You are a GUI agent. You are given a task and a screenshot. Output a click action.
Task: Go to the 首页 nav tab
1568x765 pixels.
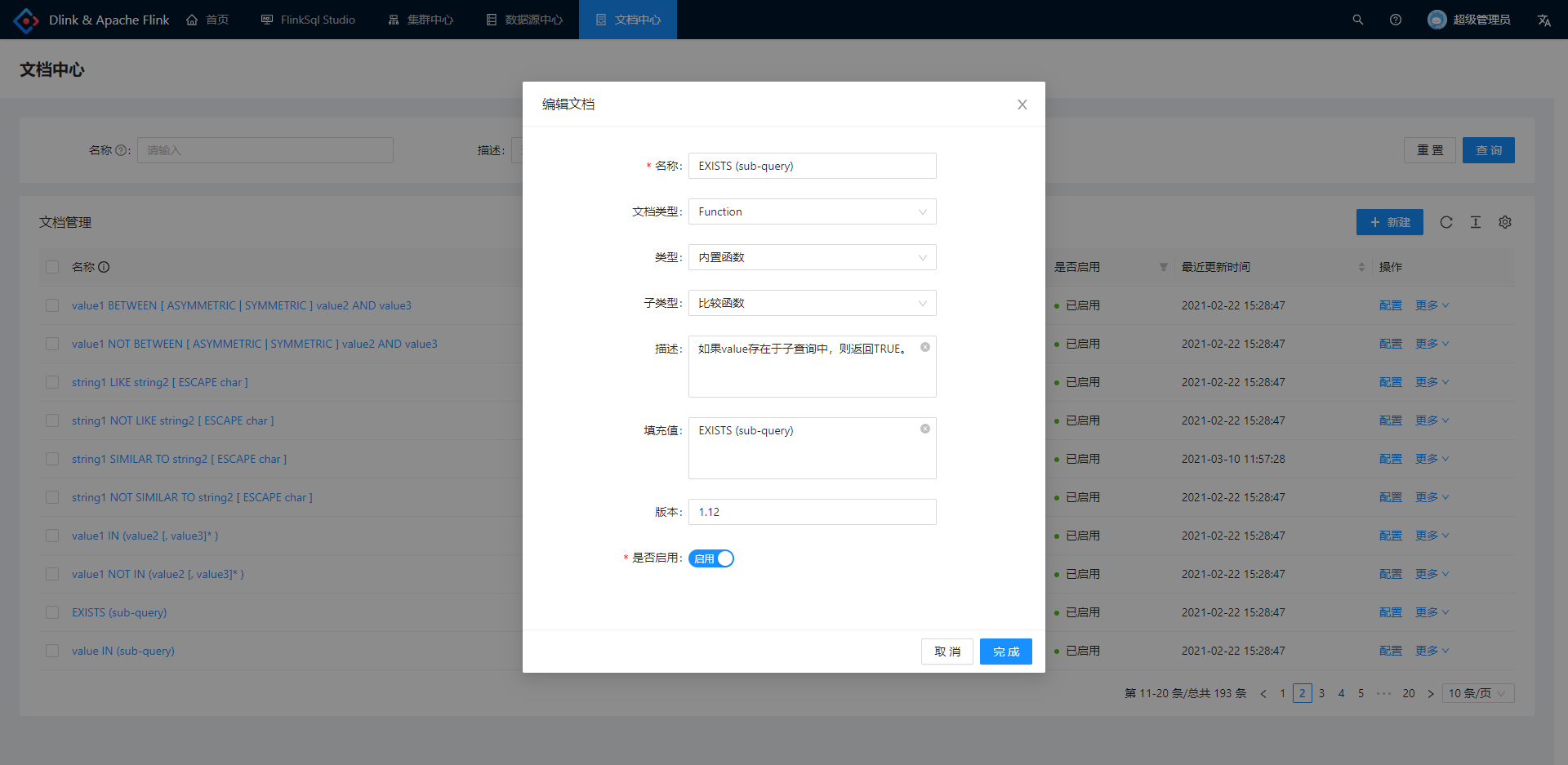point(207,20)
